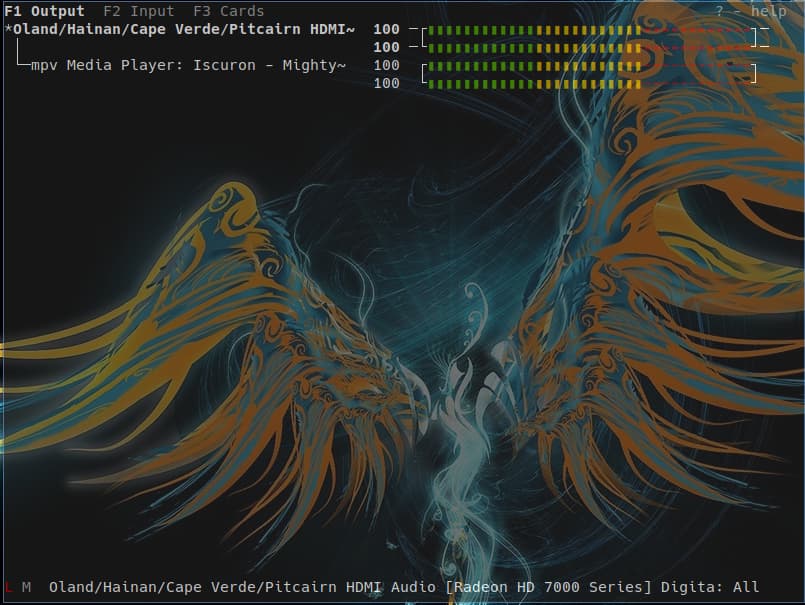
Task: Click the default-device asterisk before Oland/Hainan
Action: (x=8, y=29)
